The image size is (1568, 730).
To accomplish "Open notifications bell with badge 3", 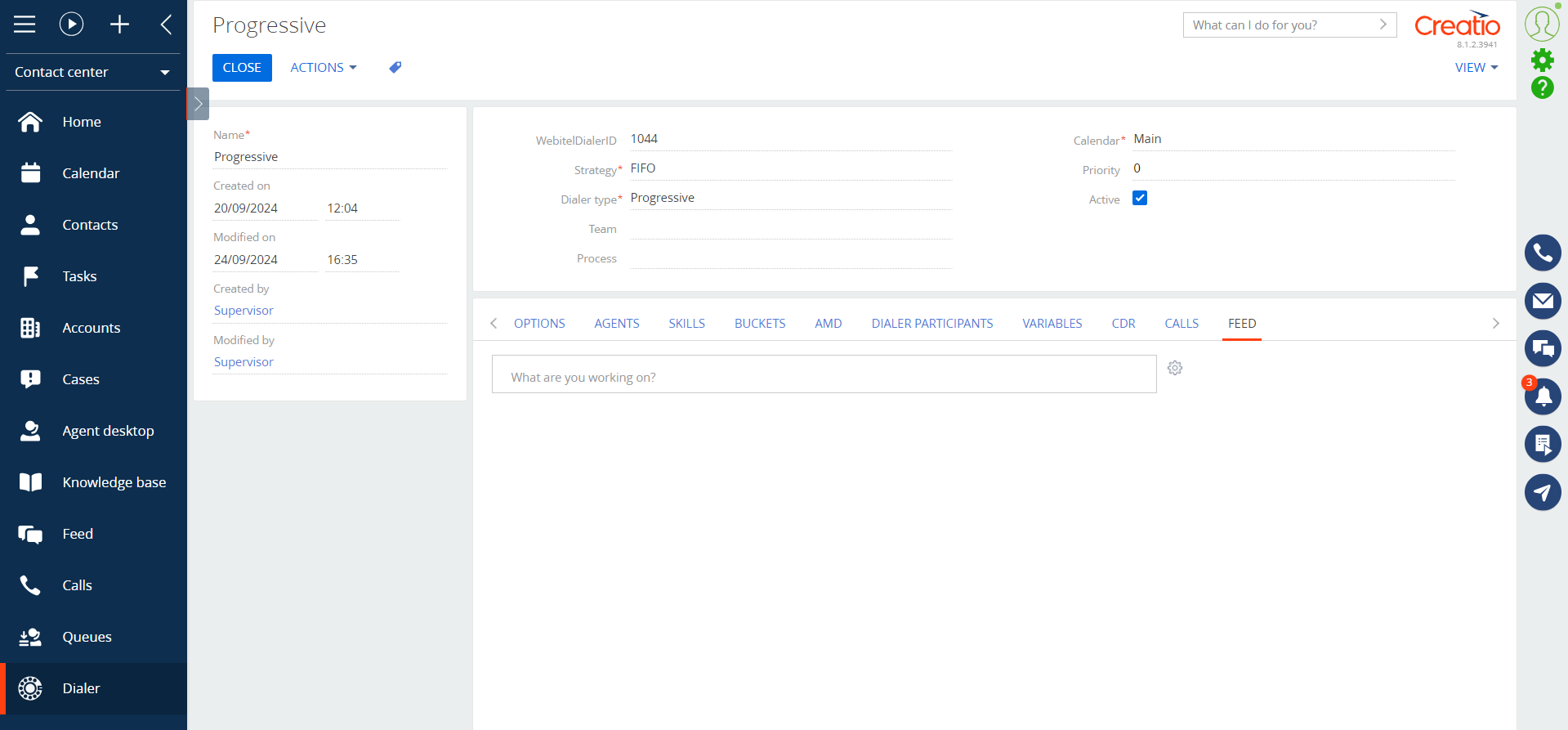I will coord(1543,396).
